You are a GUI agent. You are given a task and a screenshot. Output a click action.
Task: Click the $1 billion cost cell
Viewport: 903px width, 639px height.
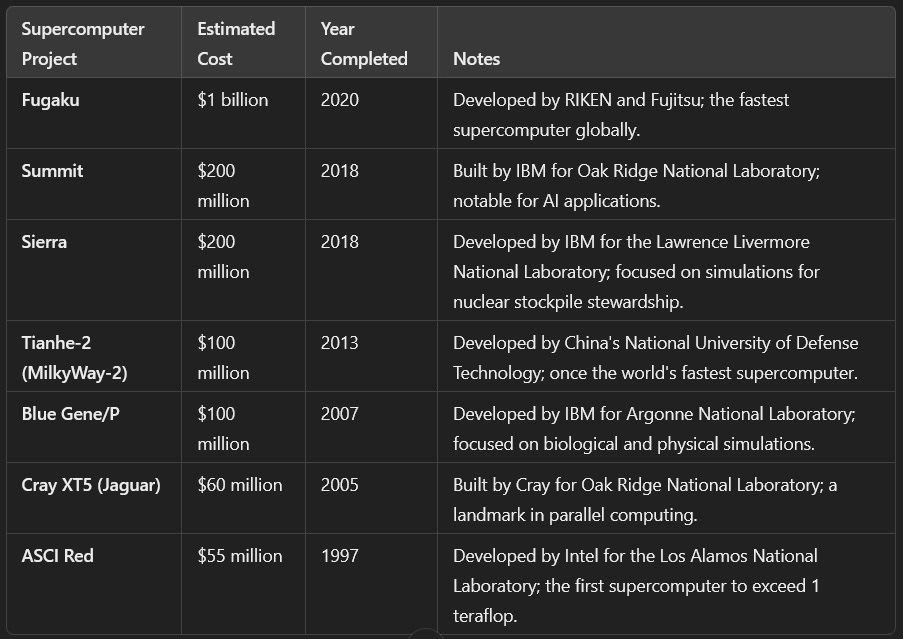pos(232,100)
